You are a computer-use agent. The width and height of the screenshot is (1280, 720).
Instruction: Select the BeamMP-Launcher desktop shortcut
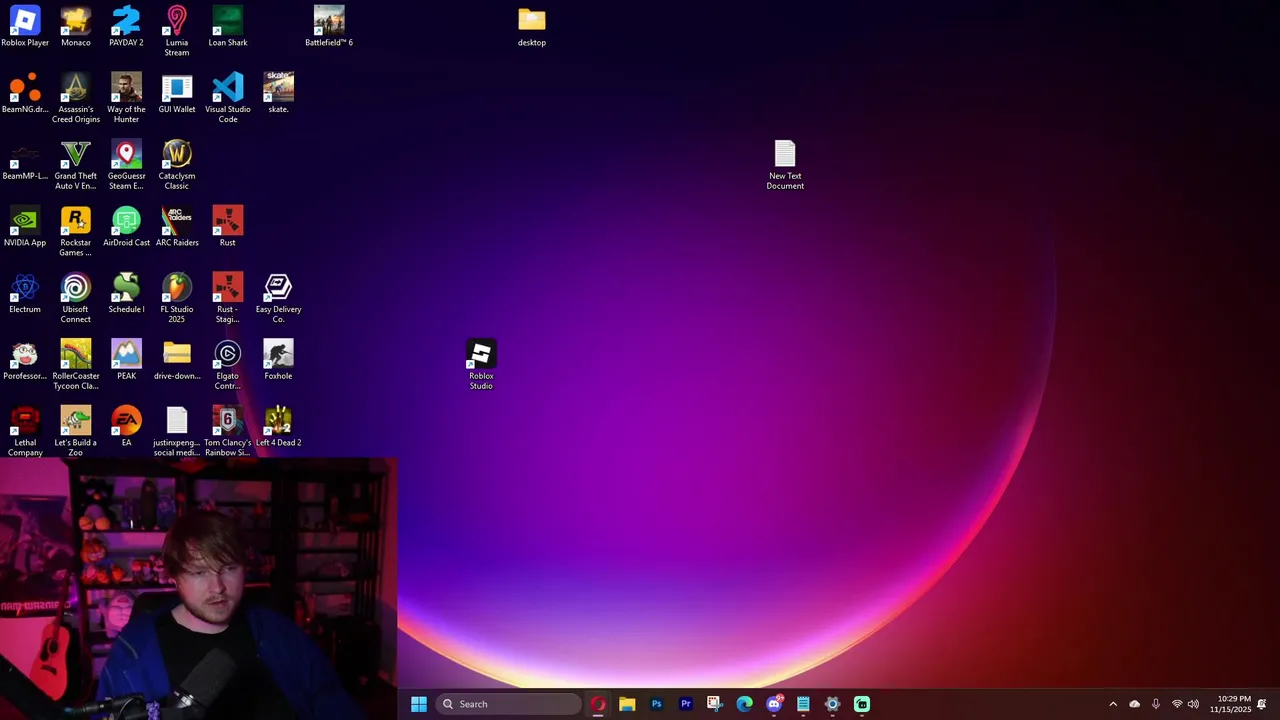pos(25,160)
